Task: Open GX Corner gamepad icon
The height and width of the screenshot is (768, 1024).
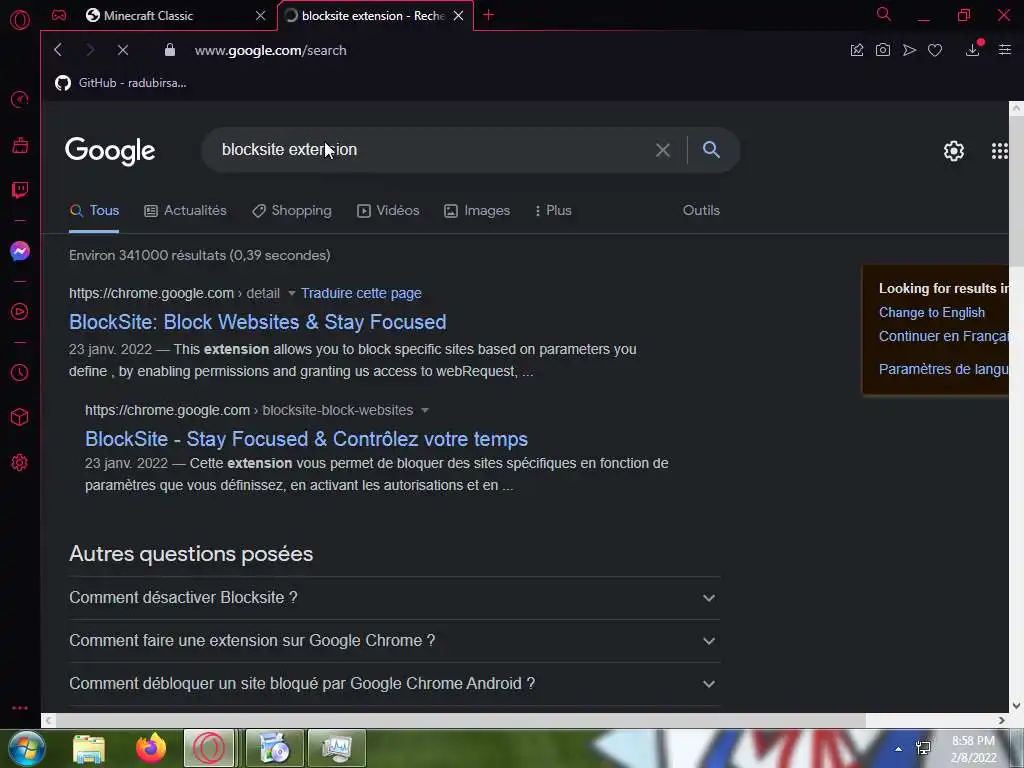Action: point(59,15)
